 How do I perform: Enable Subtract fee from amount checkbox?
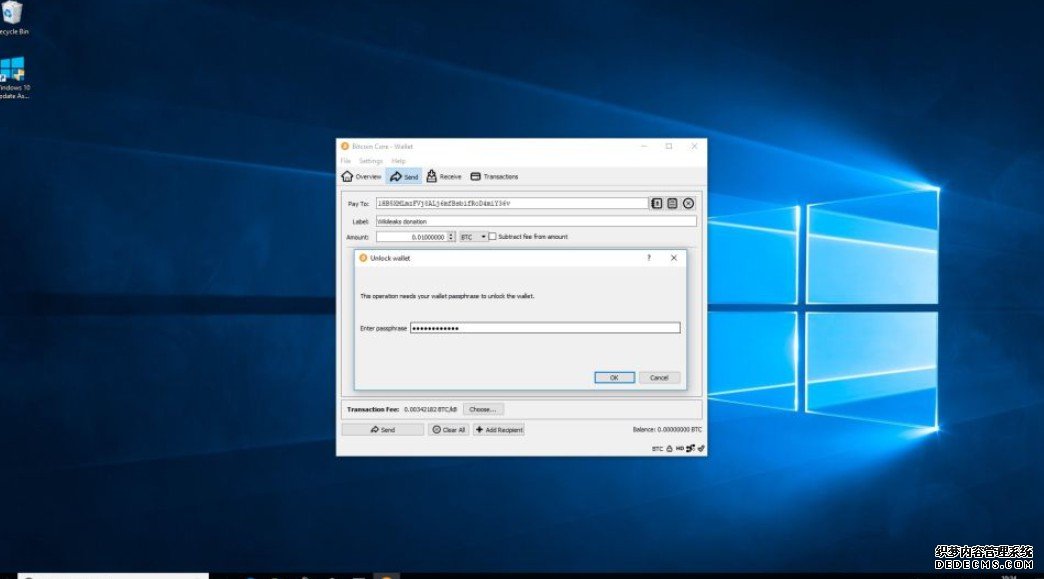(492, 237)
